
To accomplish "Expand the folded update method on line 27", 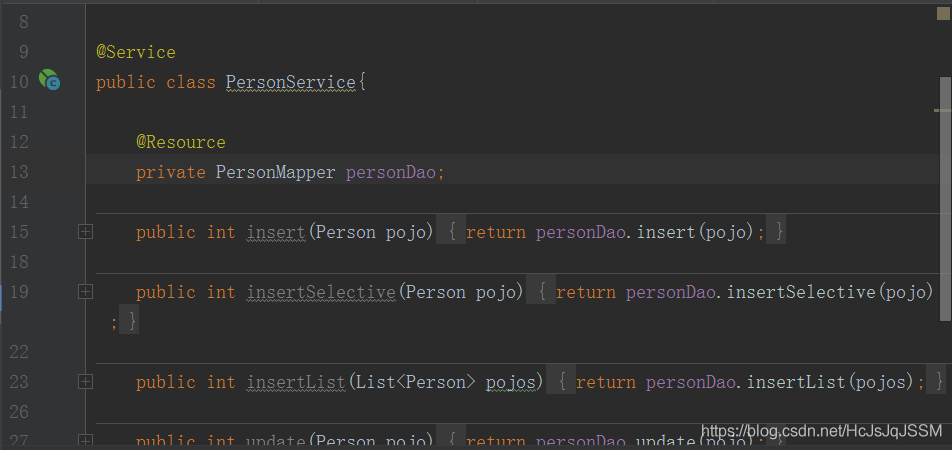I will (x=85, y=440).
